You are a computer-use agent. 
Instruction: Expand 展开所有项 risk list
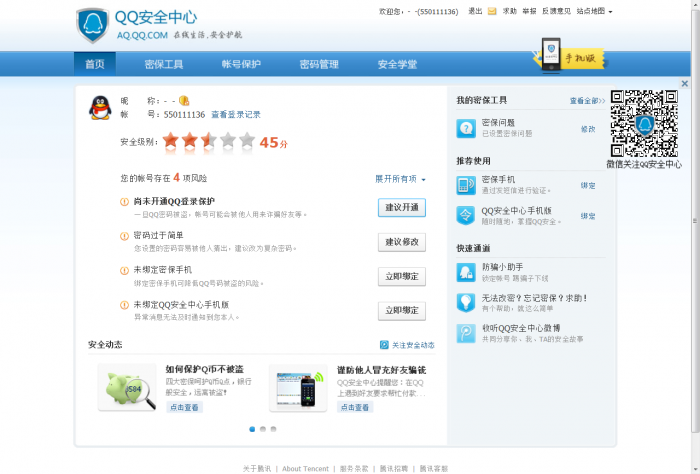click(400, 179)
